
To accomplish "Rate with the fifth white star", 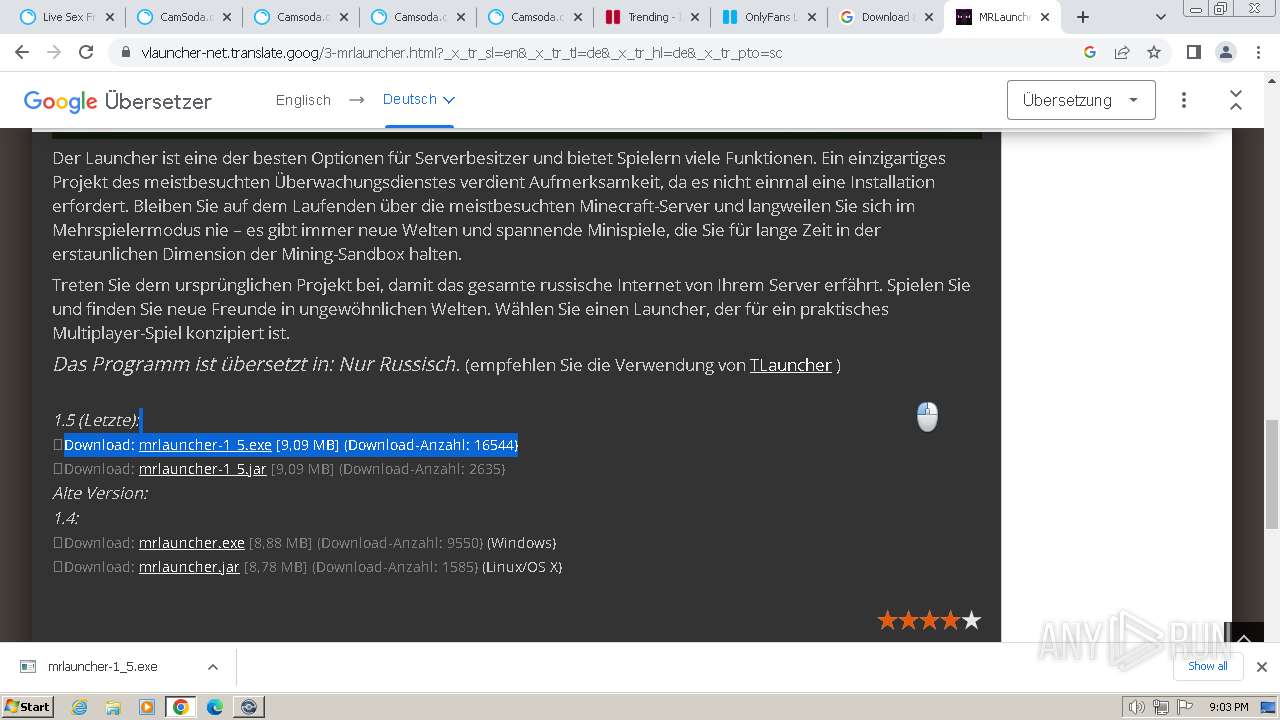I will (971, 621).
